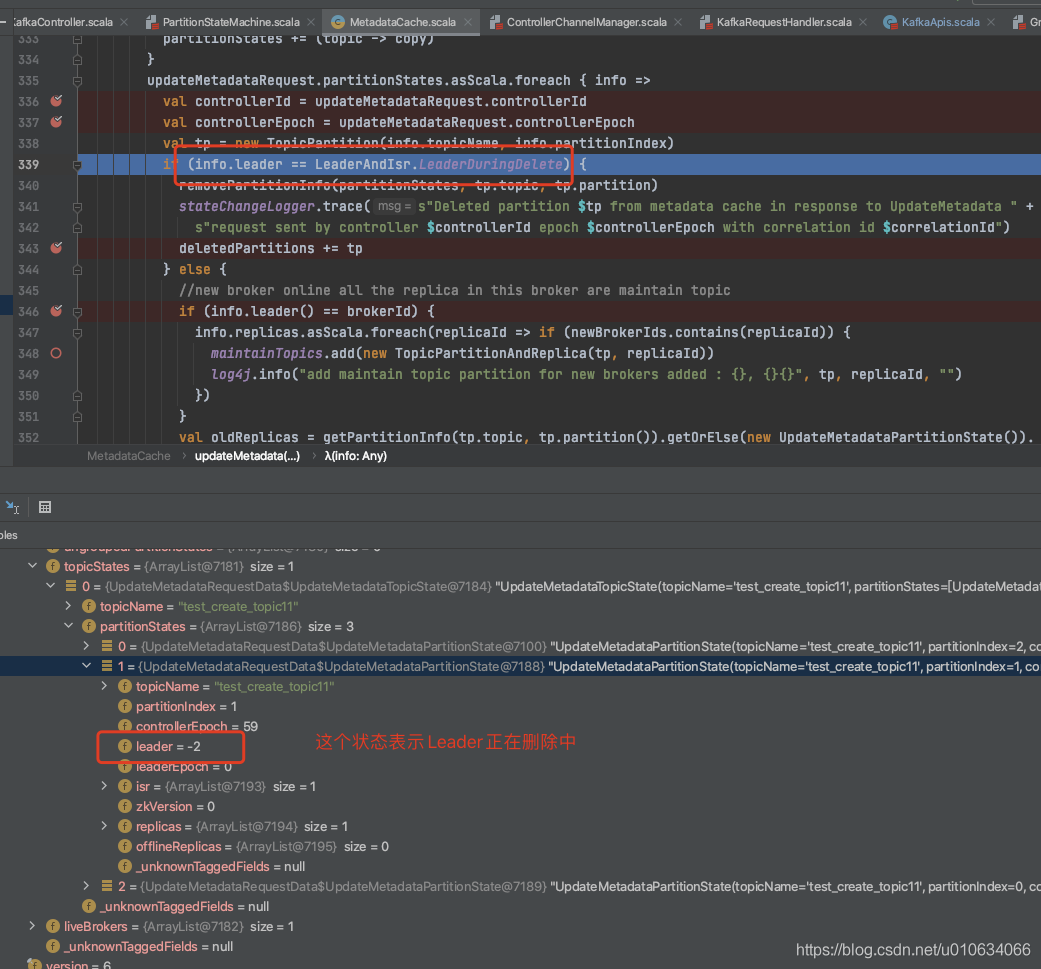Select the zkVersion = 0 field
Viewport: 1041px width, 969px height.
pos(175,806)
